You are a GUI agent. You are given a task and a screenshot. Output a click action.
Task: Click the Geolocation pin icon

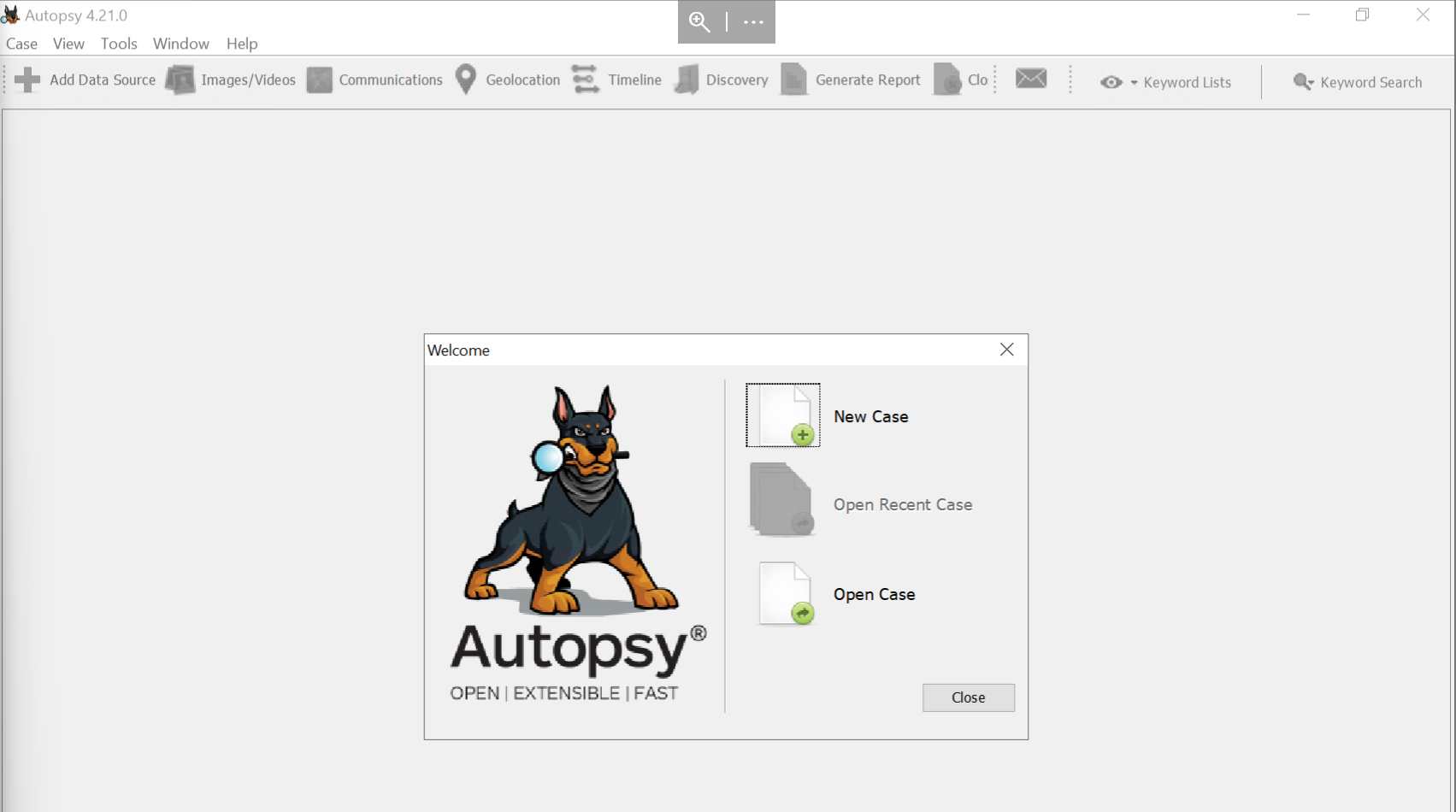point(466,79)
